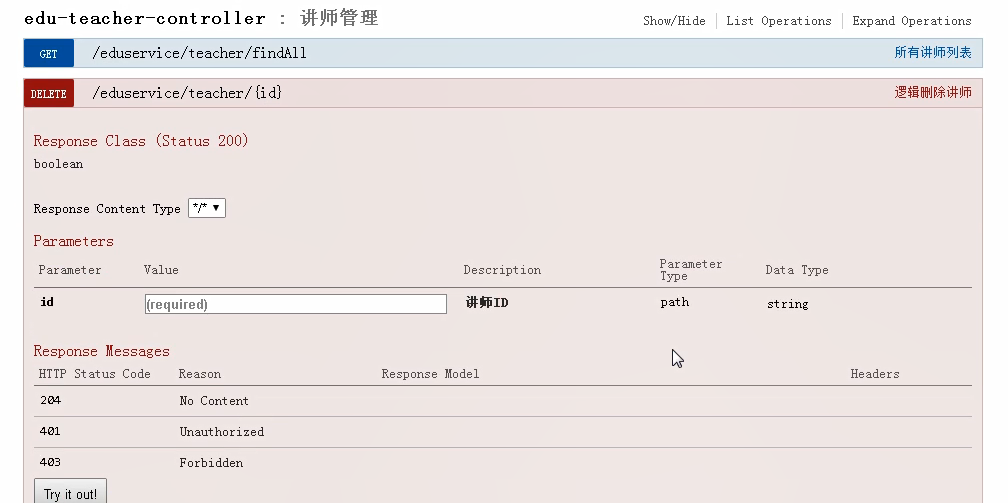Click the 401 status code
This screenshot has width=1008, height=503.
pos(50,431)
